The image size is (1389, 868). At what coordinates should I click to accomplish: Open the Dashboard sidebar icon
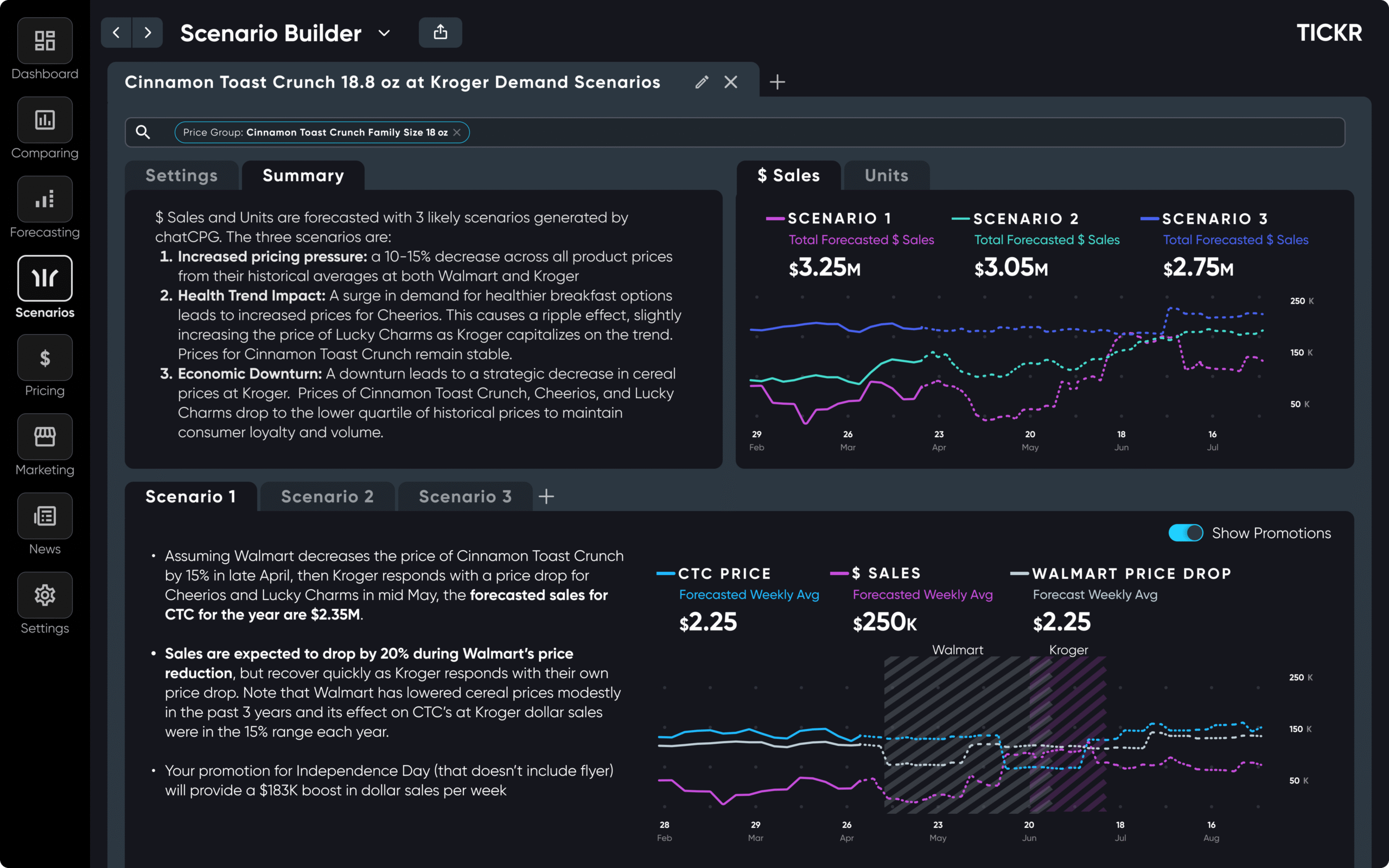[x=45, y=41]
